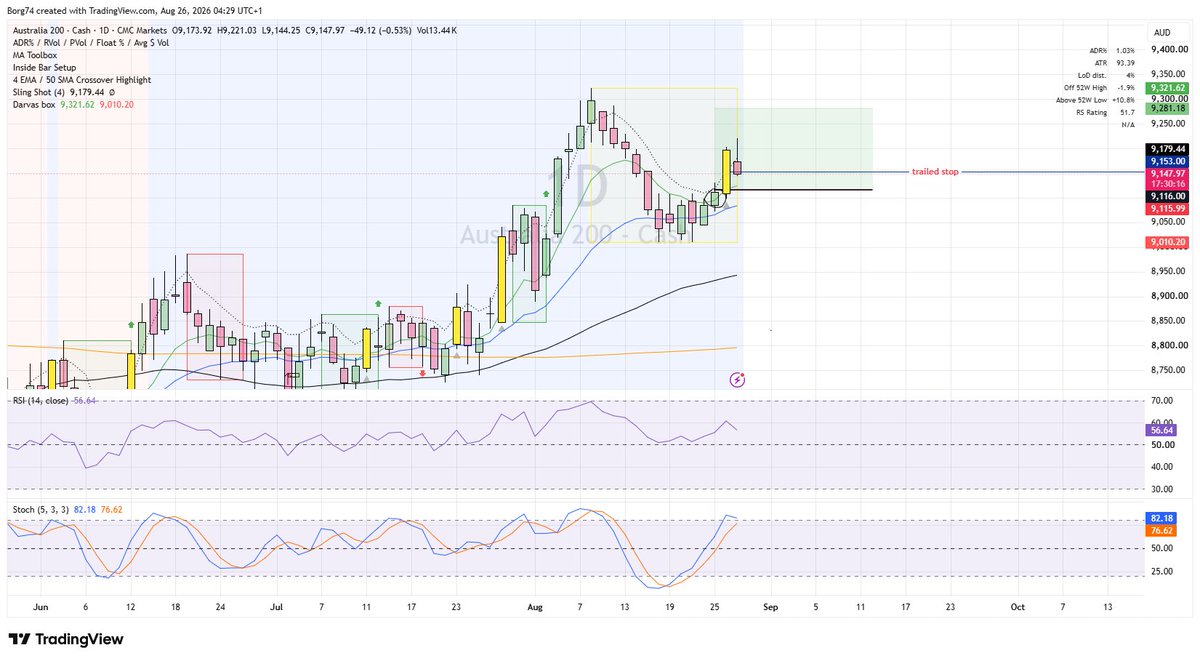This screenshot has width=1200, height=661.
Task: Click the TradingView logo in the footer
Action: [x=66, y=639]
